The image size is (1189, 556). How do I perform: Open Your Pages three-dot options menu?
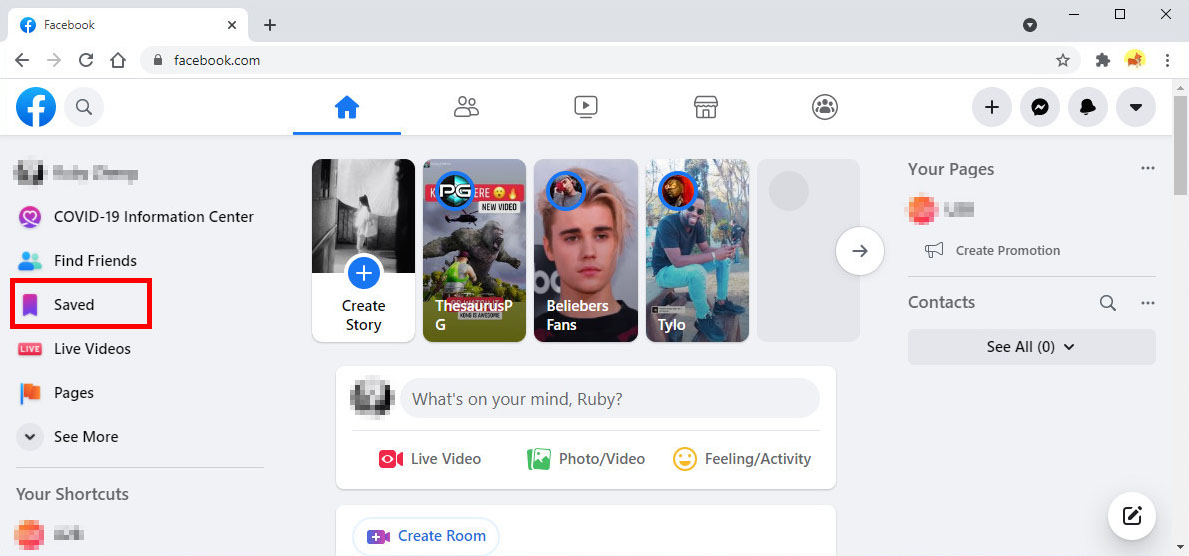click(x=1147, y=168)
